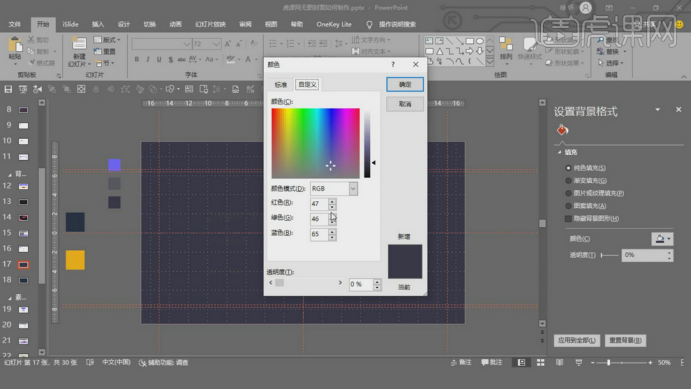Open the font size dropdown
692x389 pixels.
click(x=216, y=44)
